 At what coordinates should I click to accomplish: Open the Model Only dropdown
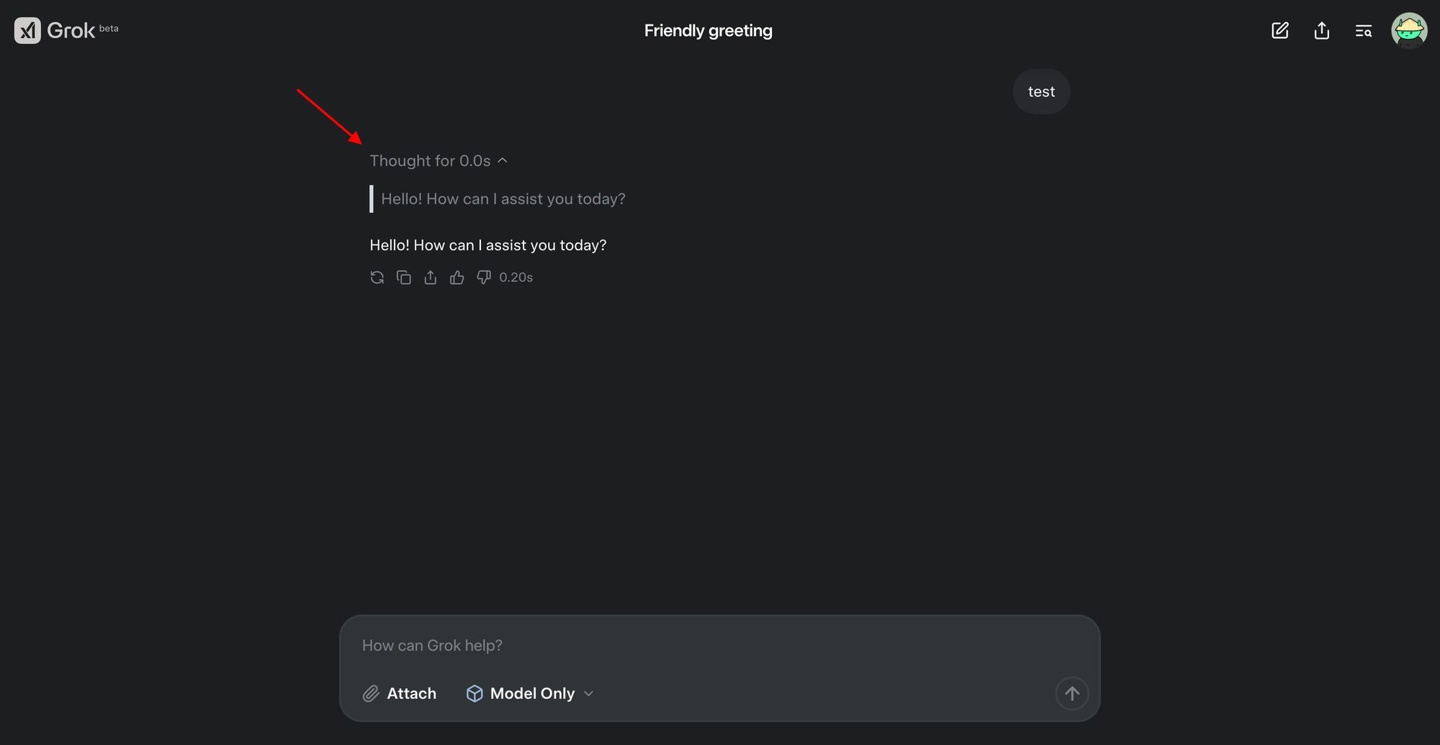pyautogui.click(x=530, y=694)
